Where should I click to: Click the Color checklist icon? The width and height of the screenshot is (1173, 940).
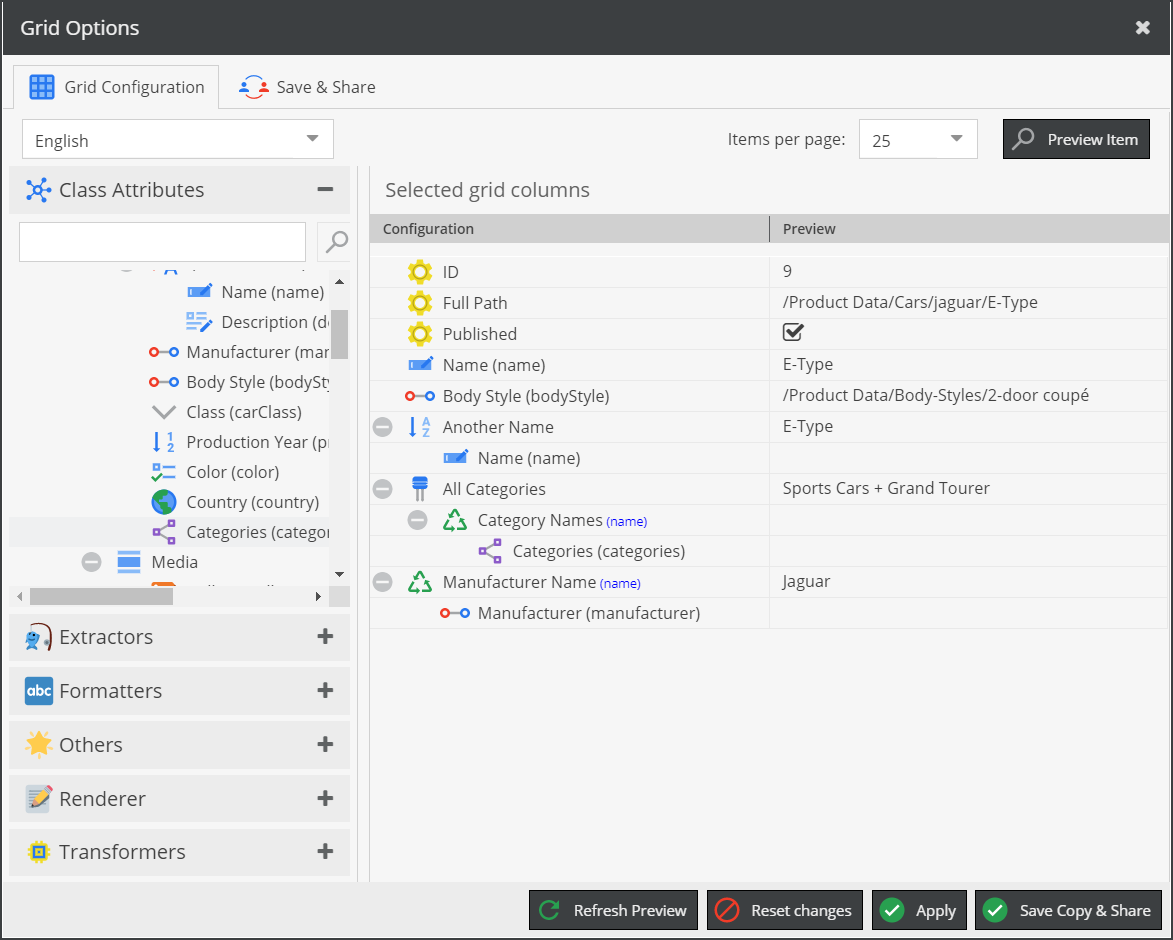[x=163, y=472]
